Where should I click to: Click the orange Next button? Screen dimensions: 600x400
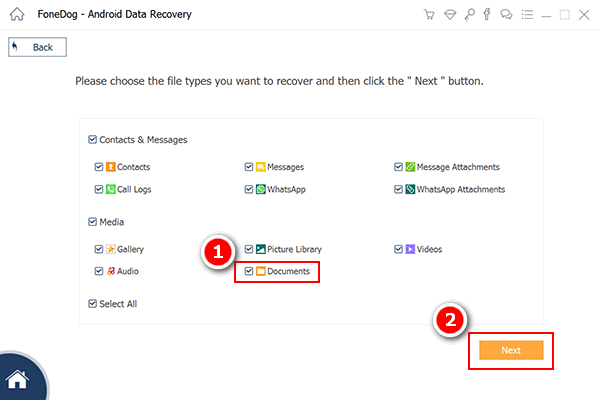(x=511, y=350)
